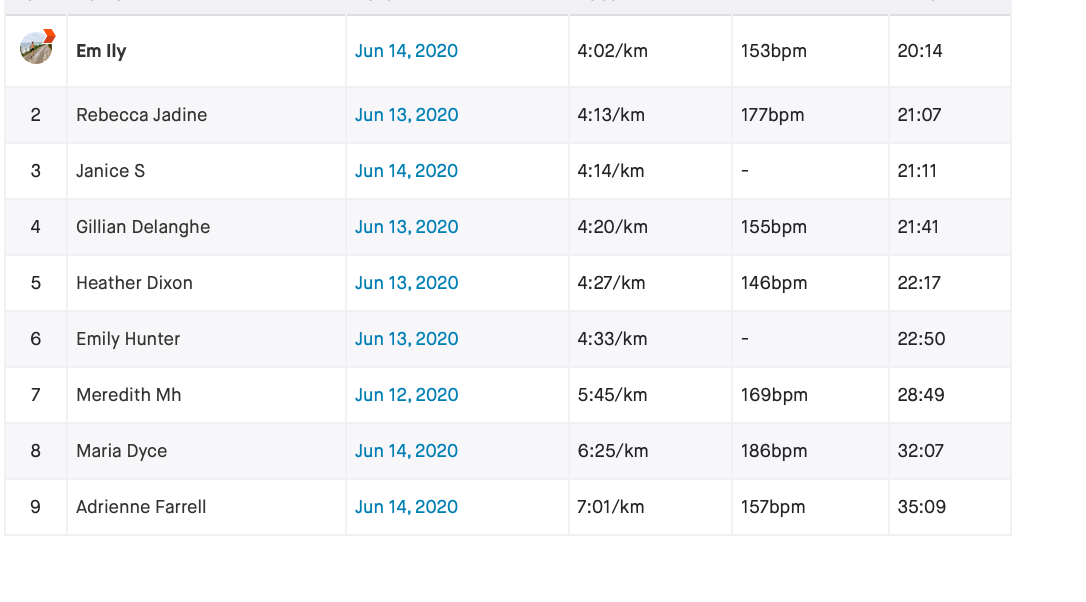Select the Meredith Mh name cell

[x=206, y=396]
